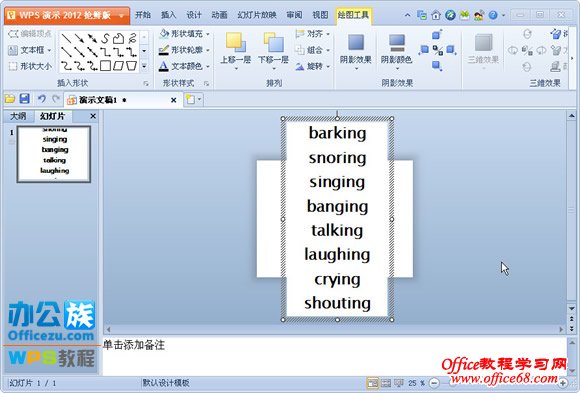The image size is (580, 393).
Task: Select the scribble shape in gallery
Action: click(132, 38)
